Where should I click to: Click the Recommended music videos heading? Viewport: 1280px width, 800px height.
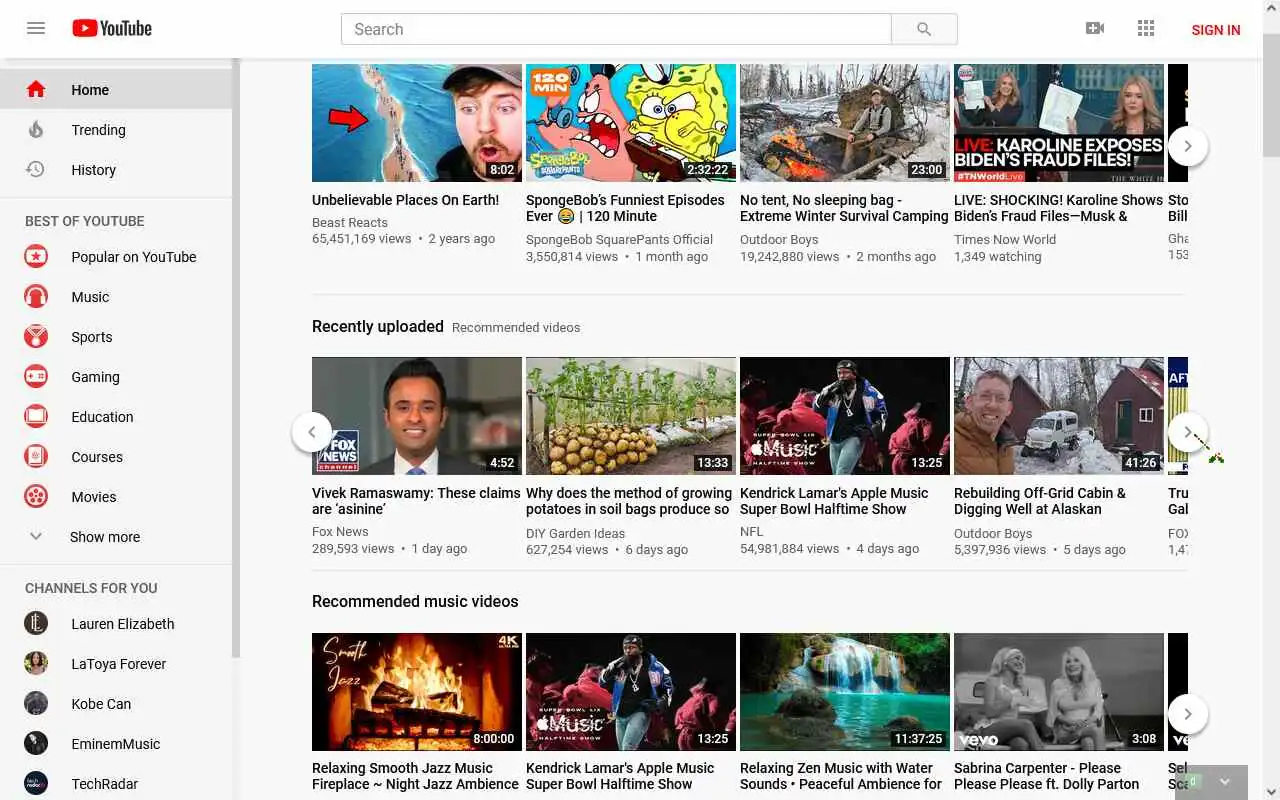pos(415,601)
